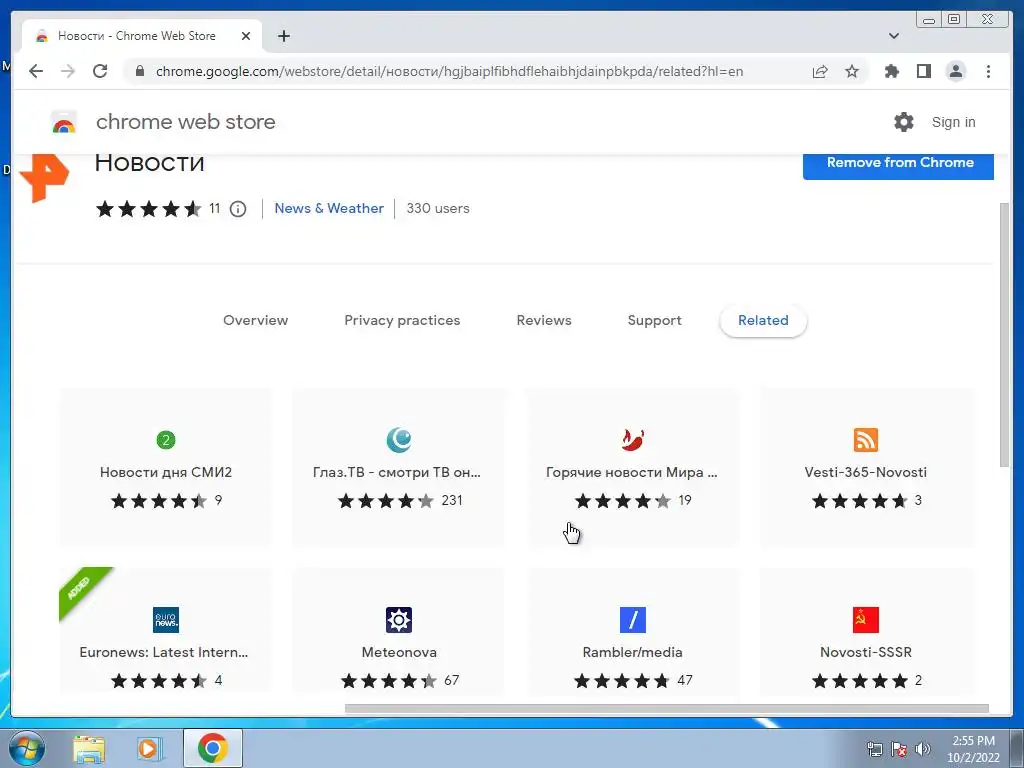The image size is (1024, 768).
Task: Open Meteonova extension title
Action: pos(399,652)
